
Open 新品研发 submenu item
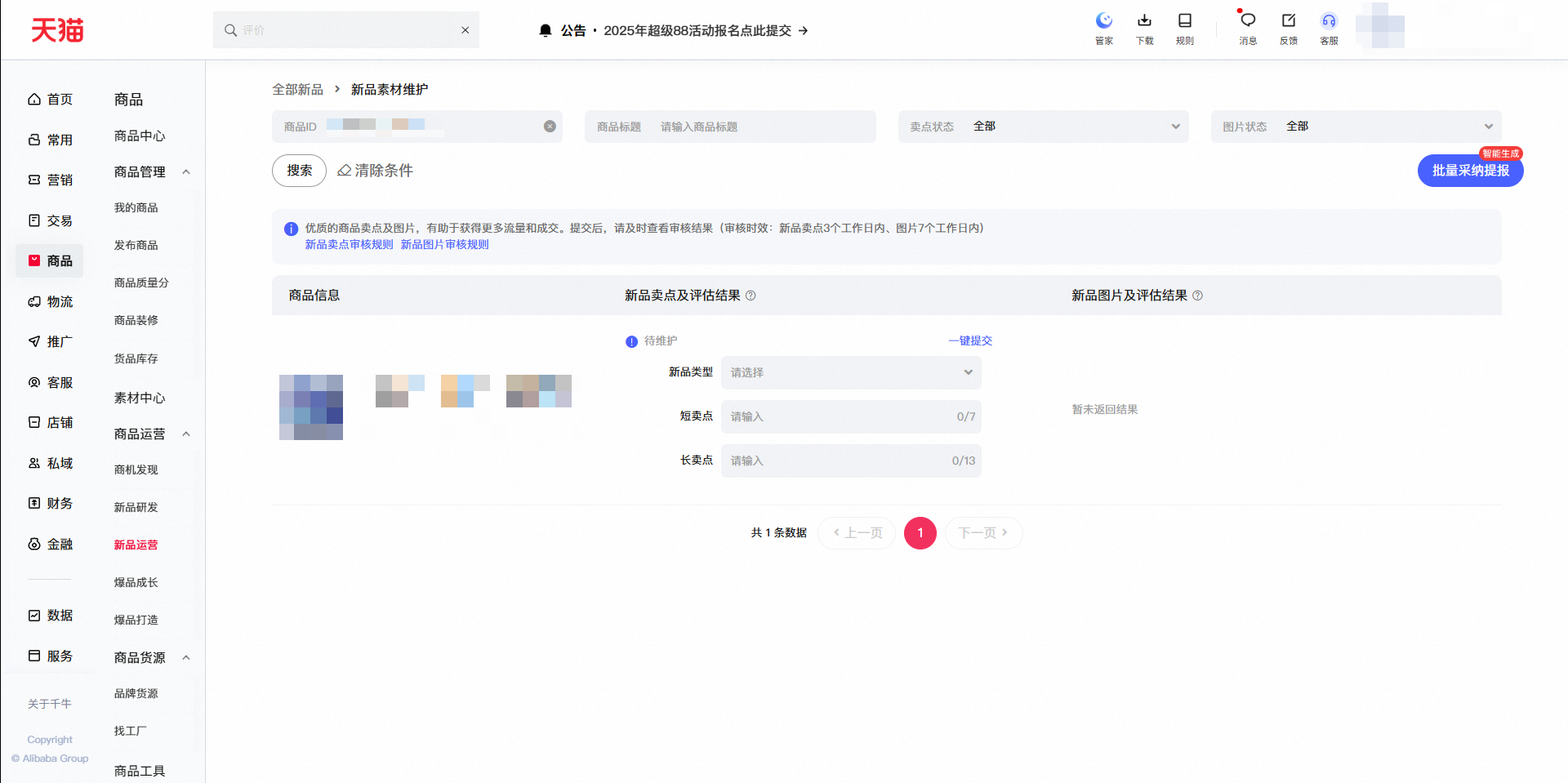click(136, 507)
